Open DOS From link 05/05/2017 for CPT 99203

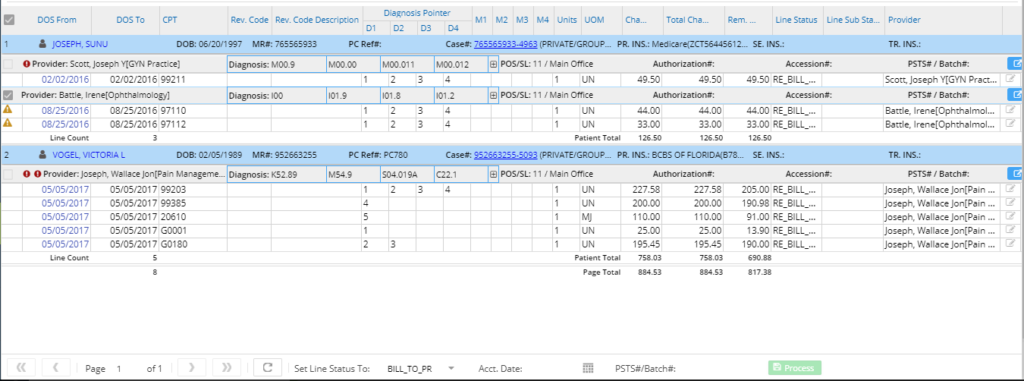pos(65,190)
